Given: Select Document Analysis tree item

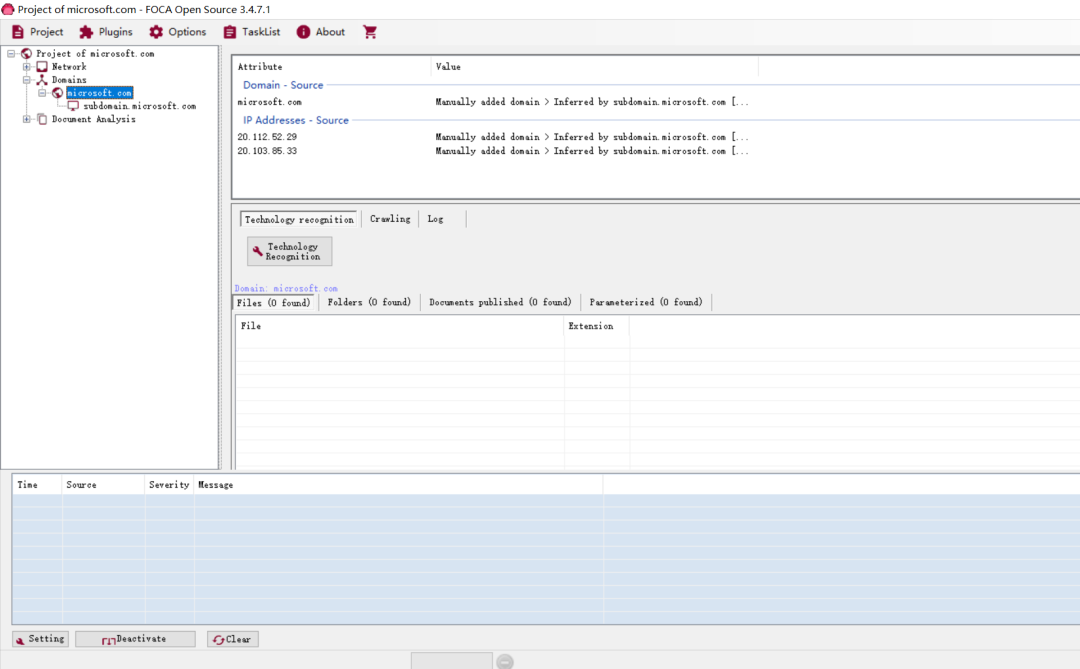Looking at the screenshot, I should [94, 119].
